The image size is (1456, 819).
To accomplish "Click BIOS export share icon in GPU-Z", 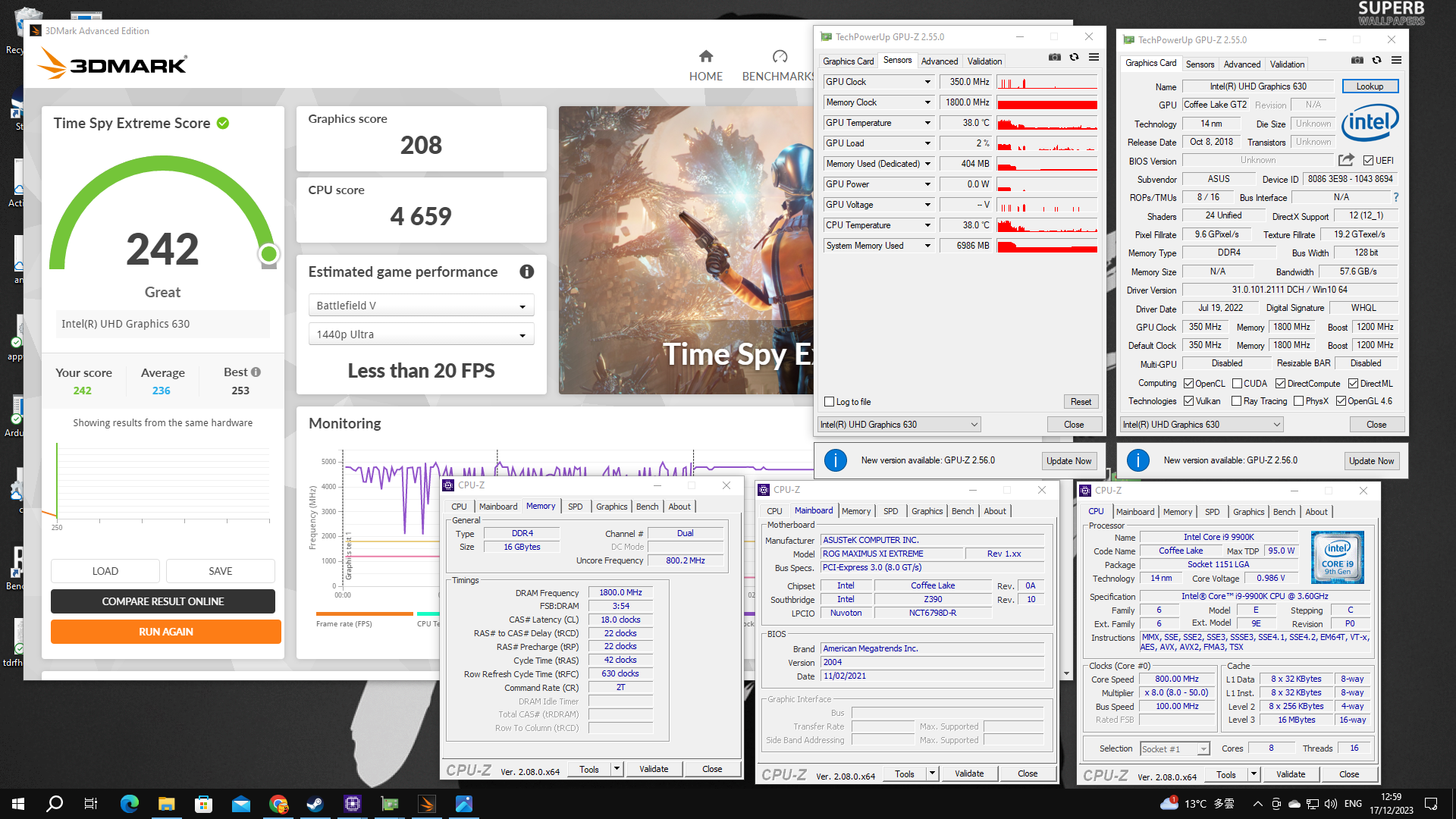I will click(1346, 160).
